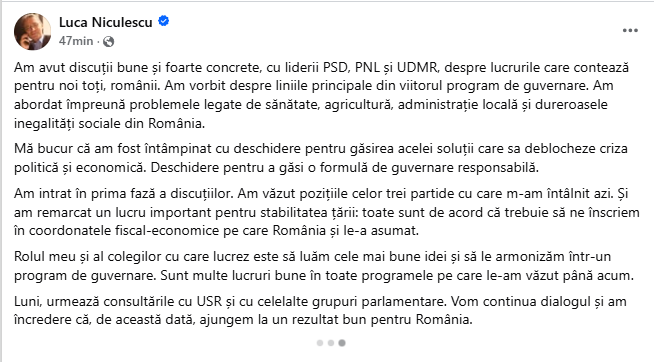Select the middle carousel pagination dot
This screenshot has width=654, height=362.
[331, 343]
